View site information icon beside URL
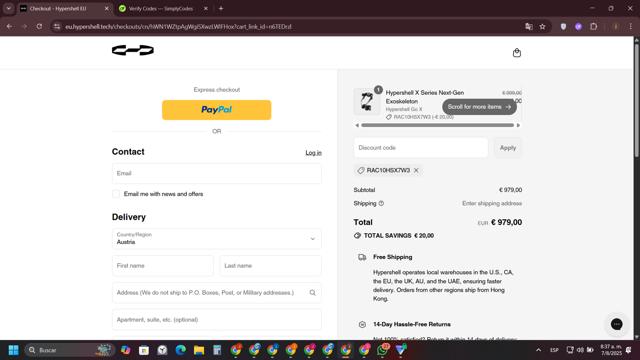Viewport: 640px width, 360px height. click(57, 27)
